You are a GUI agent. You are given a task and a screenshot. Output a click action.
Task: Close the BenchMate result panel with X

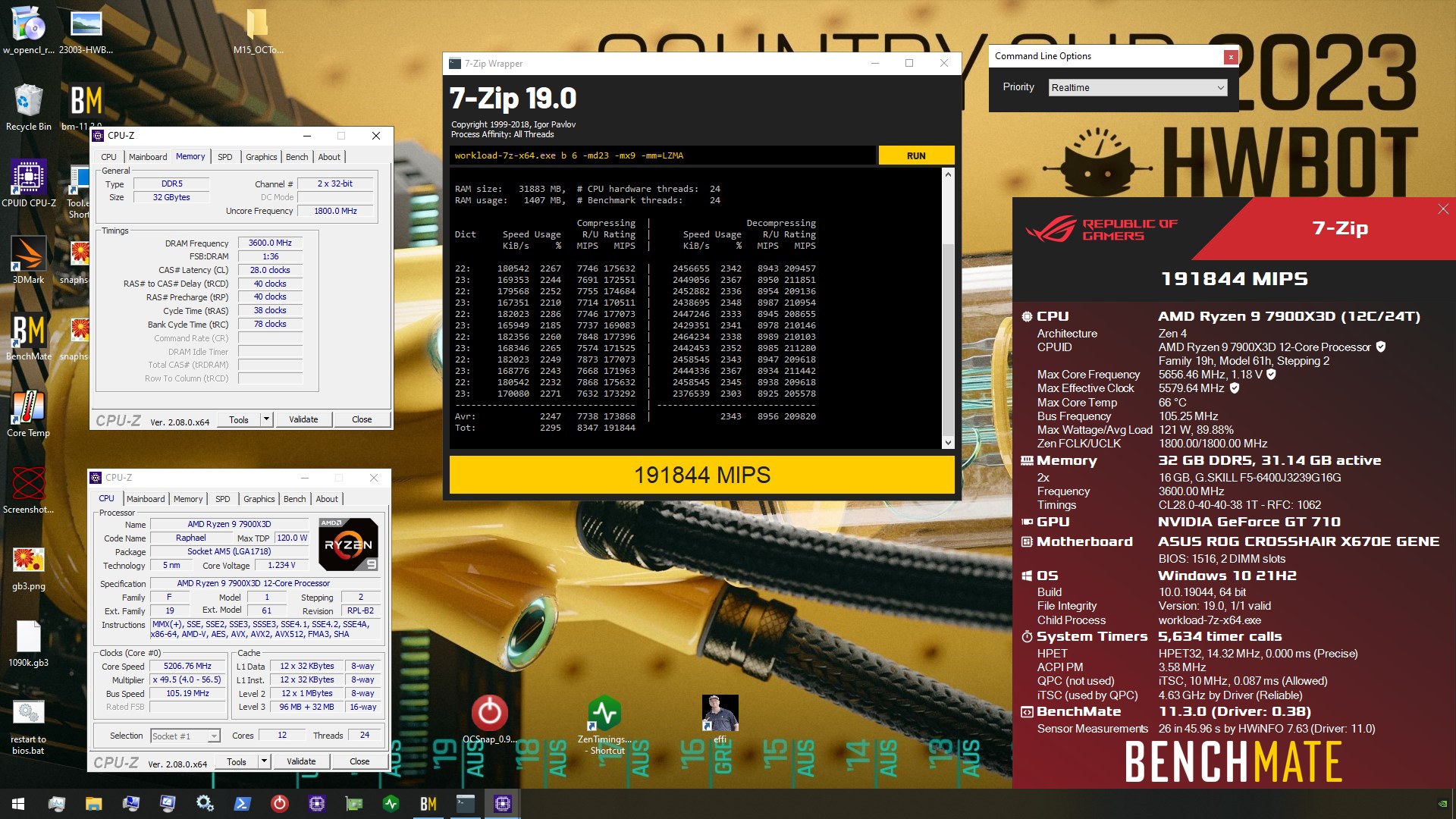pyautogui.click(x=1442, y=209)
